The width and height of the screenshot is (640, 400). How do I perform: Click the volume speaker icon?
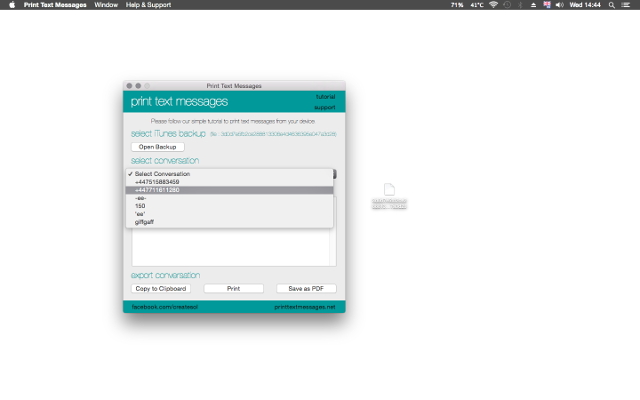click(560, 5)
